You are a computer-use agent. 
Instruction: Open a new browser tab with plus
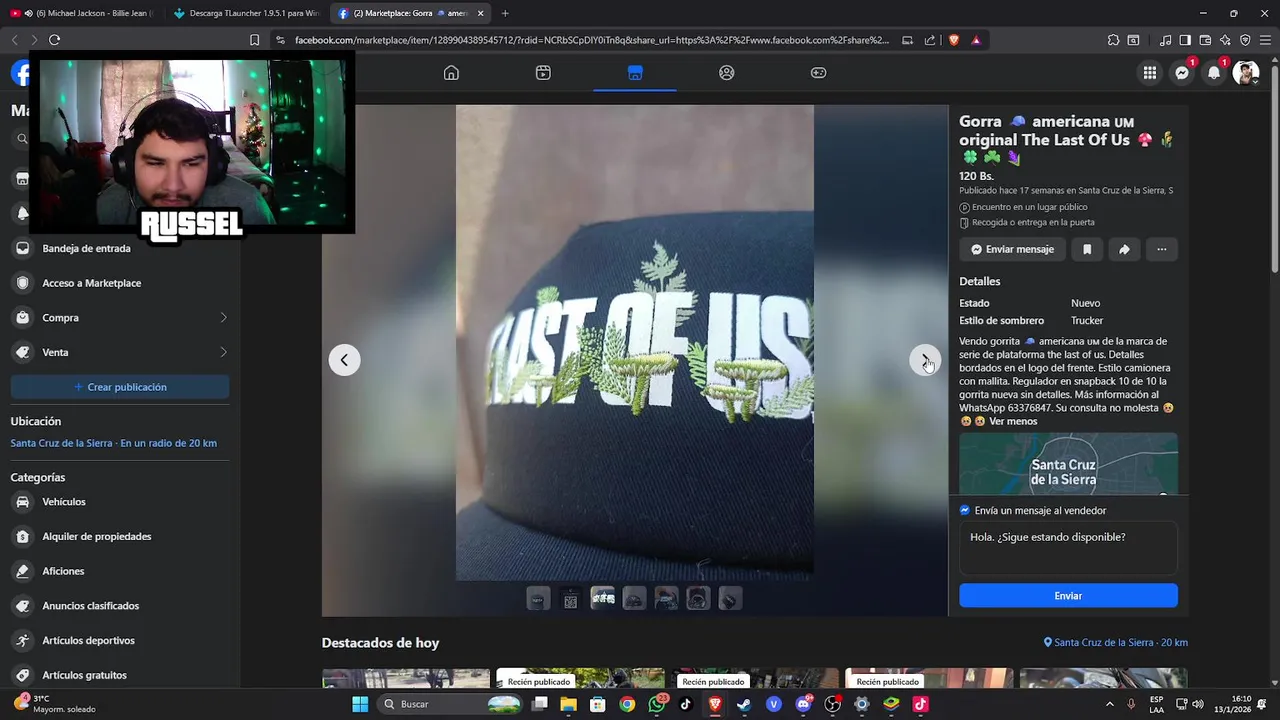point(505,13)
